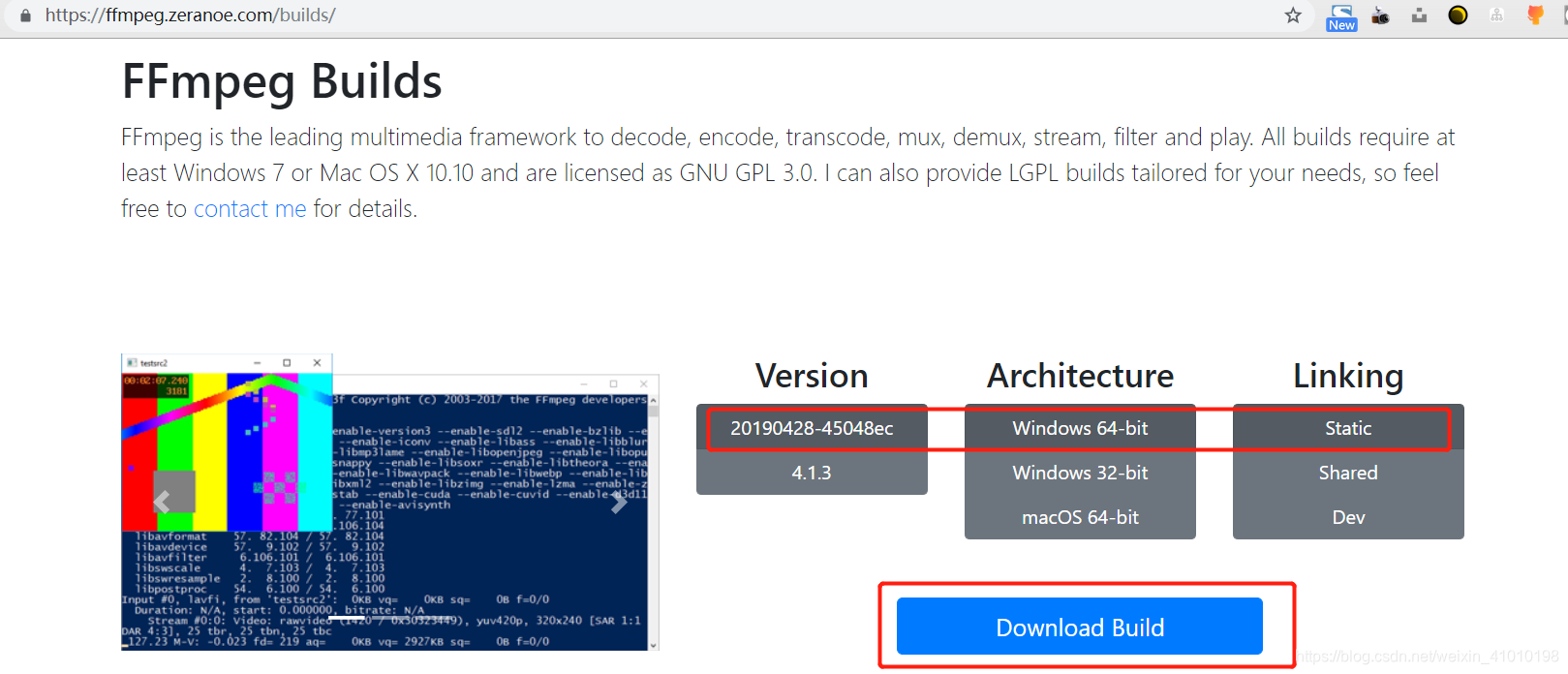Click the carousel slide indicator bar
The image size is (1568, 674).
pos(390,617)
